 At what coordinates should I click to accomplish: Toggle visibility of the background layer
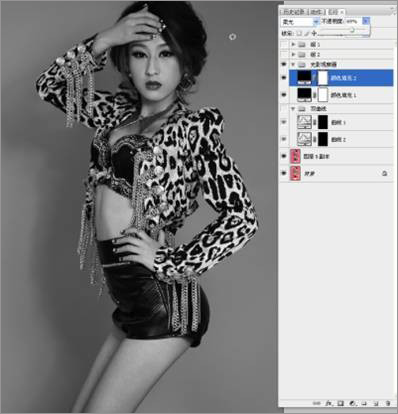[x=284, y=173]
